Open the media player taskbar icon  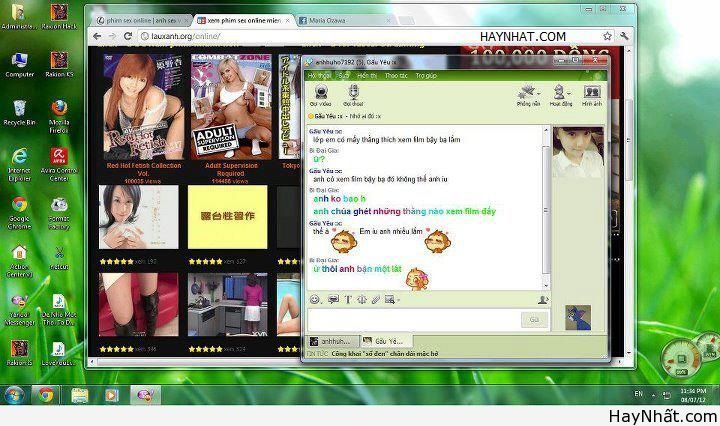(112, 395)
